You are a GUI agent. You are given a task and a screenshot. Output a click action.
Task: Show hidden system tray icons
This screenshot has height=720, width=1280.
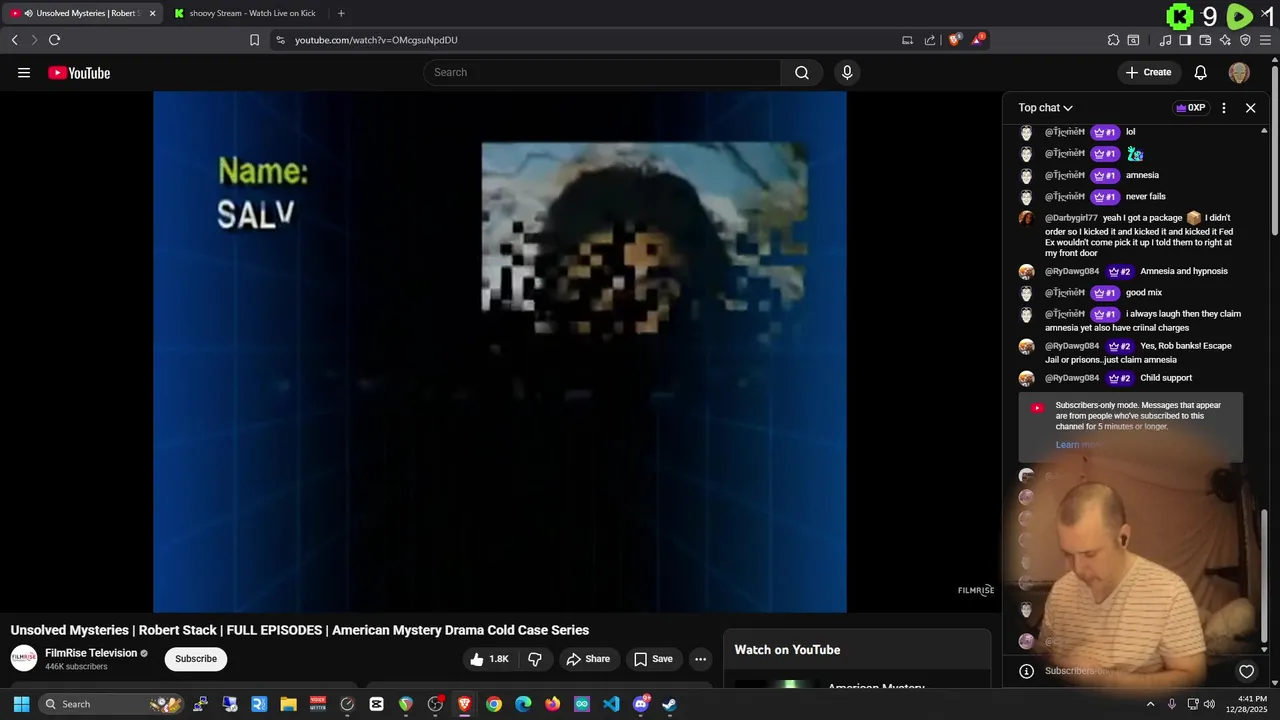click(x=1150, y=704)
